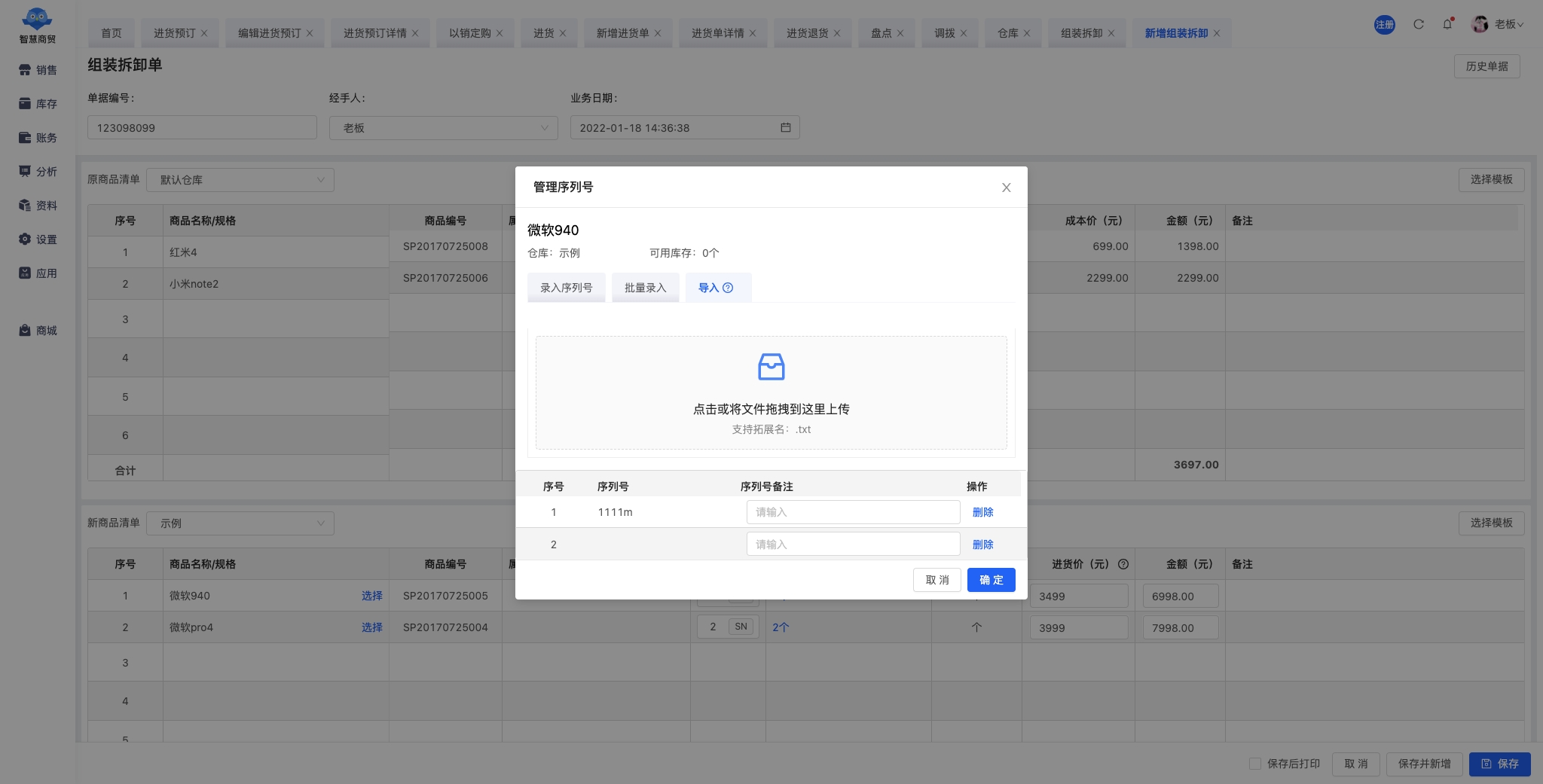Open the 资料 sidebar menu
Viewport: 1543px width, 784px height.
(38, 206)
